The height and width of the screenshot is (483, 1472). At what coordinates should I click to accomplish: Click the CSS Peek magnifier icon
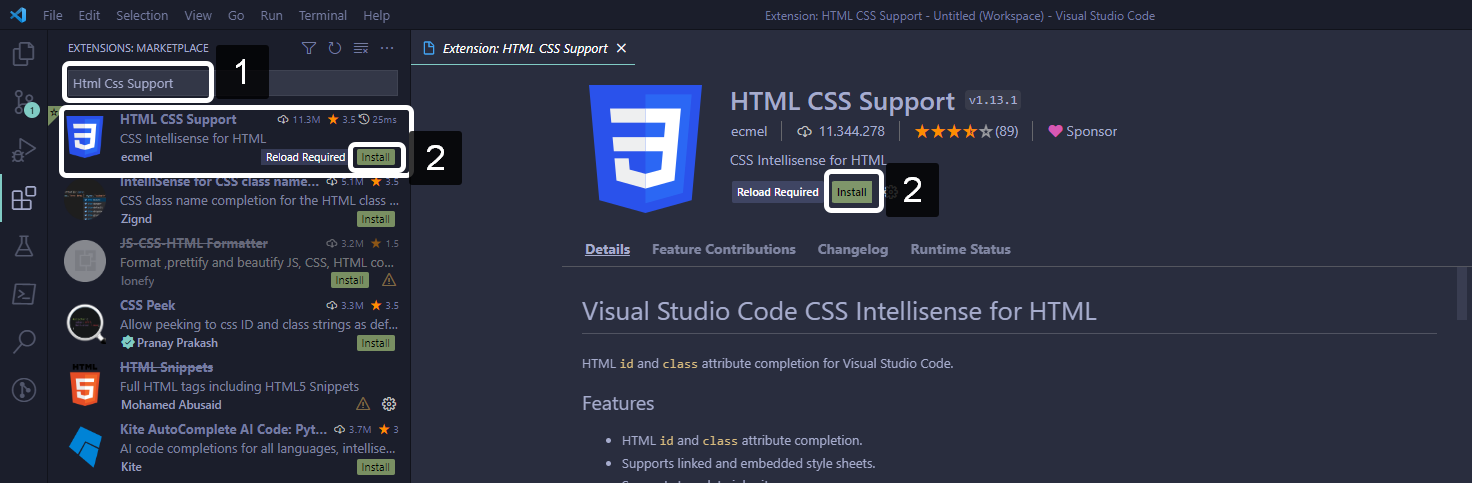pos(84,322)
